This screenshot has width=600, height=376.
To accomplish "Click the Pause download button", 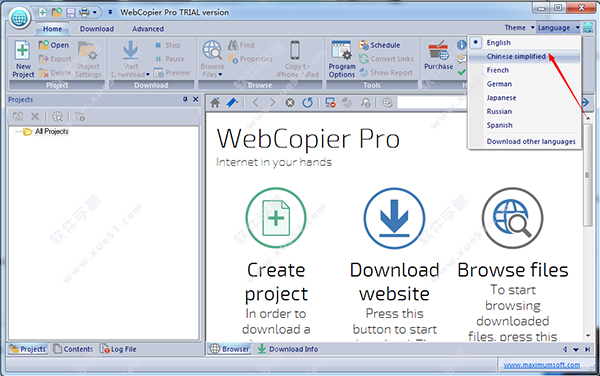I will [170, 59].
